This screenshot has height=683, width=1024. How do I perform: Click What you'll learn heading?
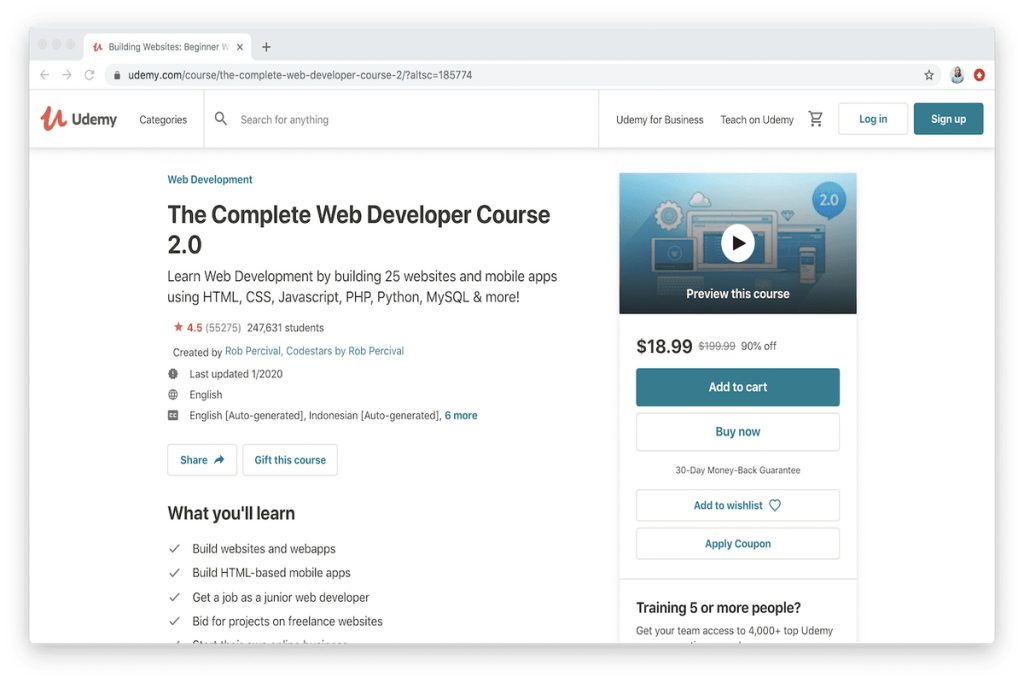(x=231, y=513)
